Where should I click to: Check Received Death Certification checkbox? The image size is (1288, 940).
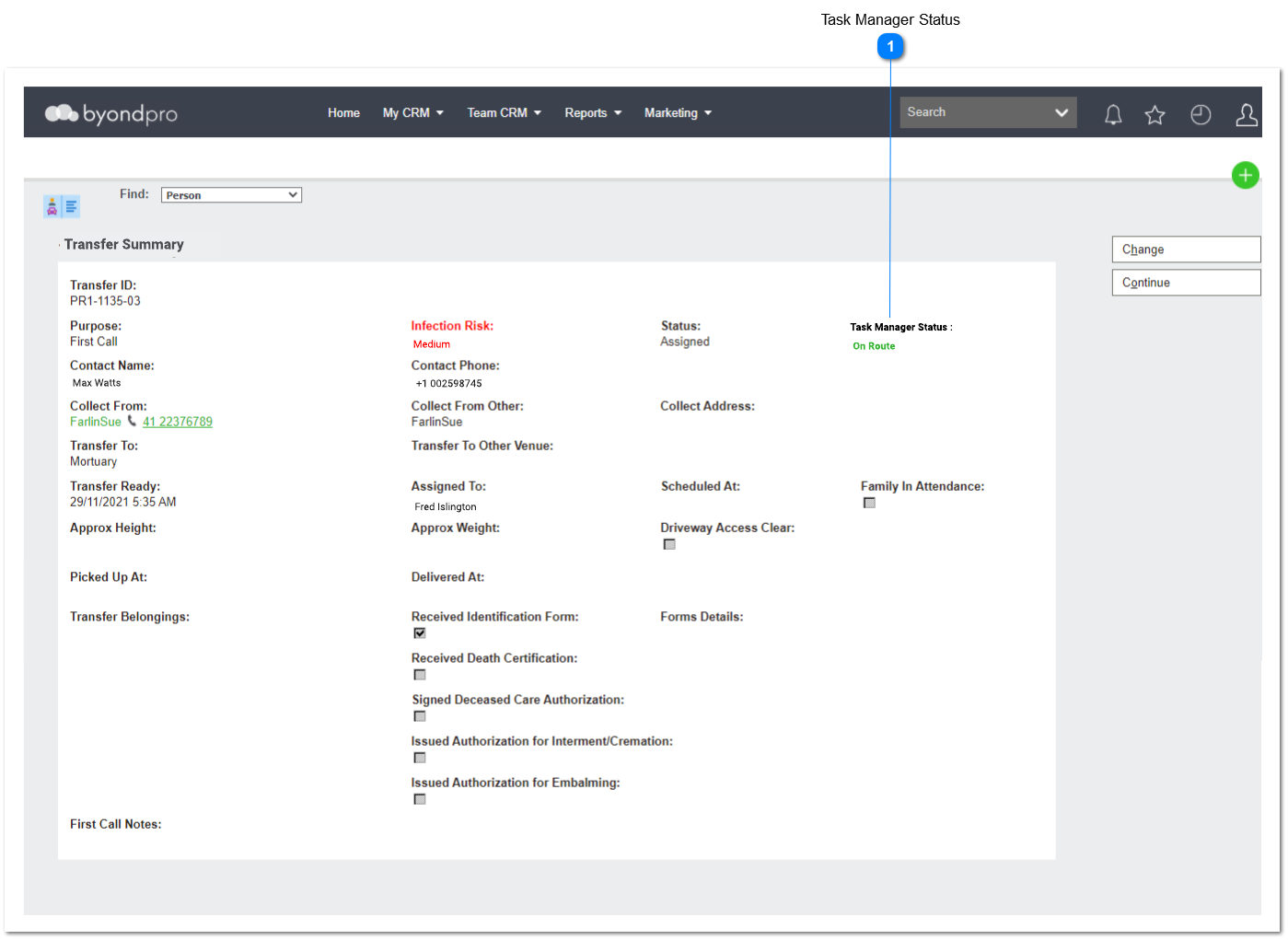click(x=420, y=675)
